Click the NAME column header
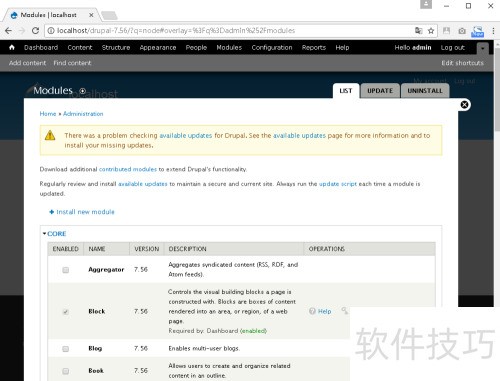 pos(97,249)
